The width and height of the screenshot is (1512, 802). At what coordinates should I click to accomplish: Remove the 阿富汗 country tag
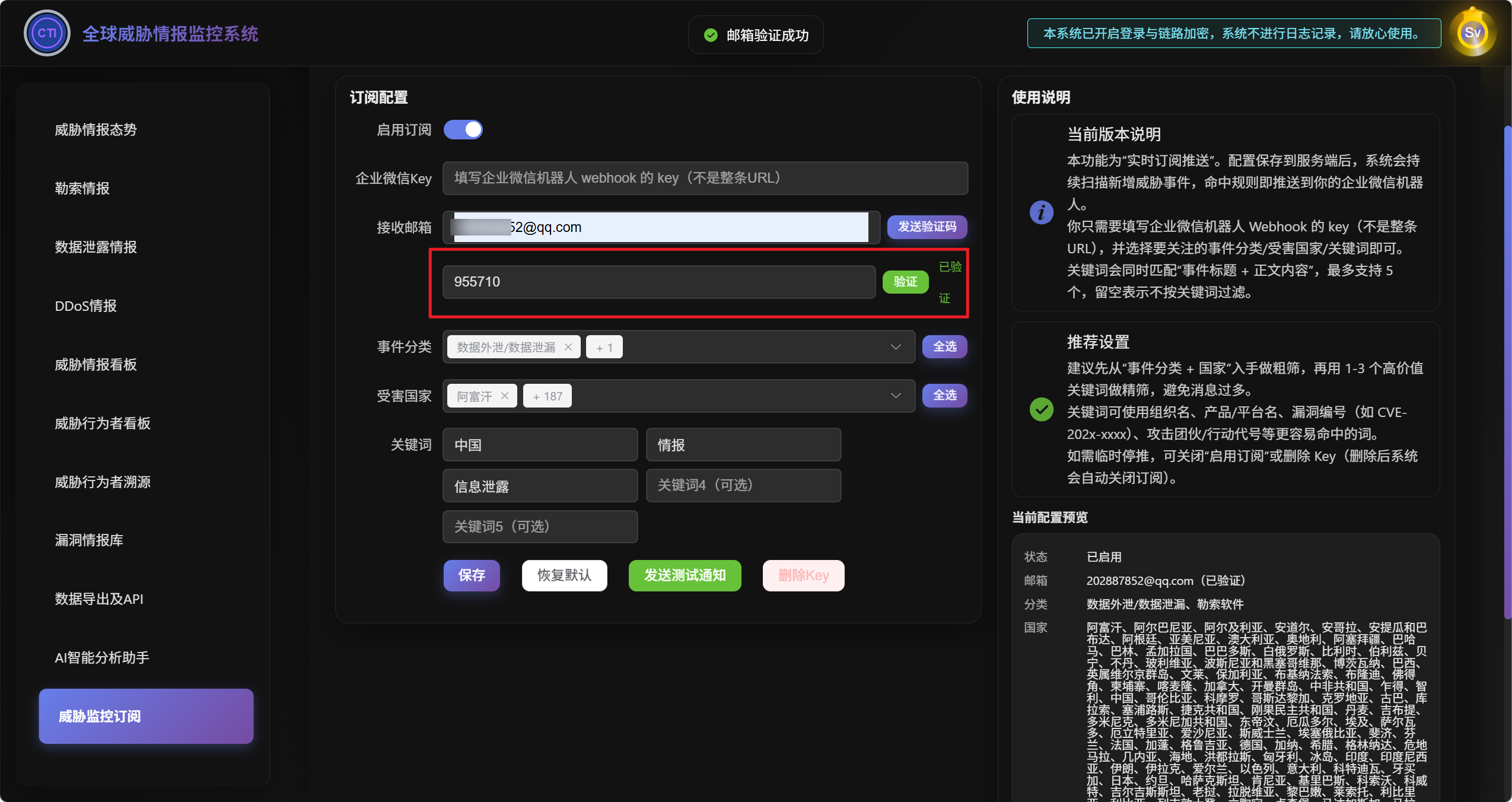(505, 396)
